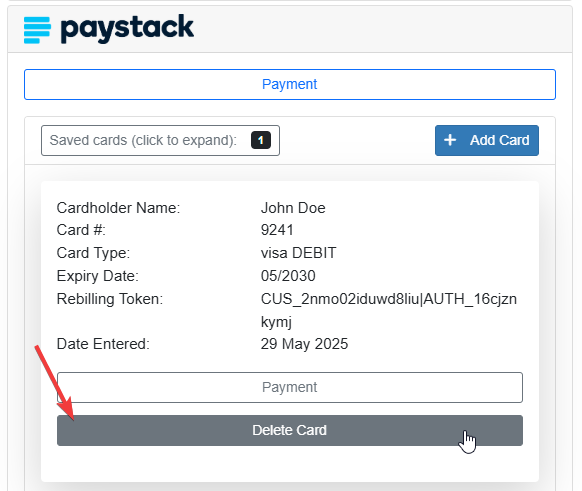This screenshot has height=491, width=582.
Task: Click the expiry date 05/2030 value
Action: pyautogui.click(x=288, y=276)
